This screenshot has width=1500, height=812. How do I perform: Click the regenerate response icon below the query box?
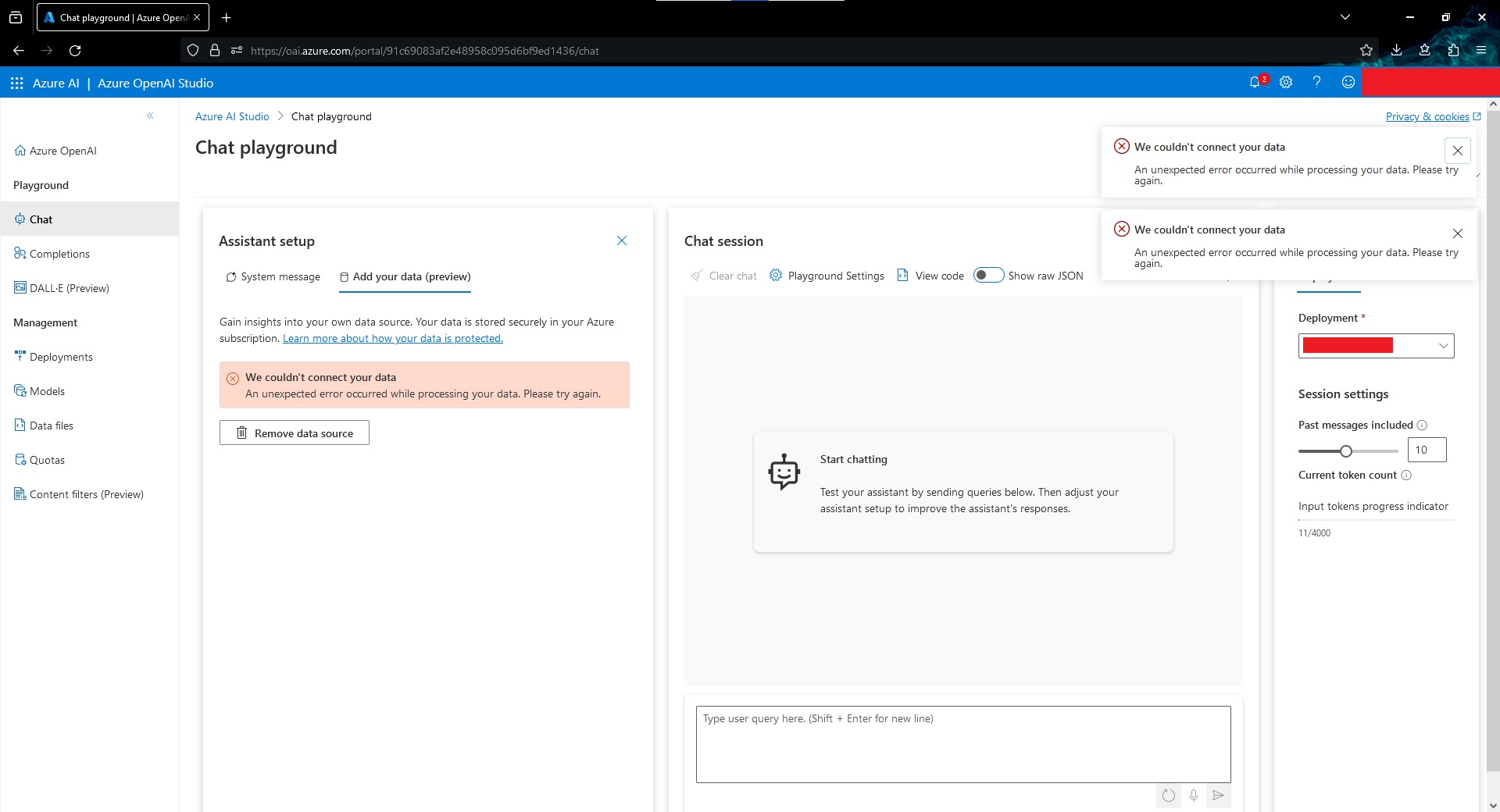1169,796
